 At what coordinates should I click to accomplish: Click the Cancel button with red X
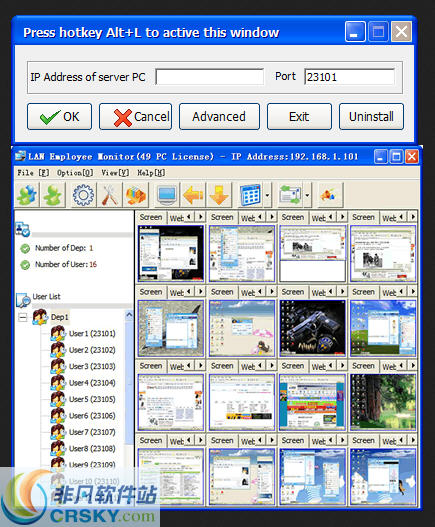(x=135, y=117)
